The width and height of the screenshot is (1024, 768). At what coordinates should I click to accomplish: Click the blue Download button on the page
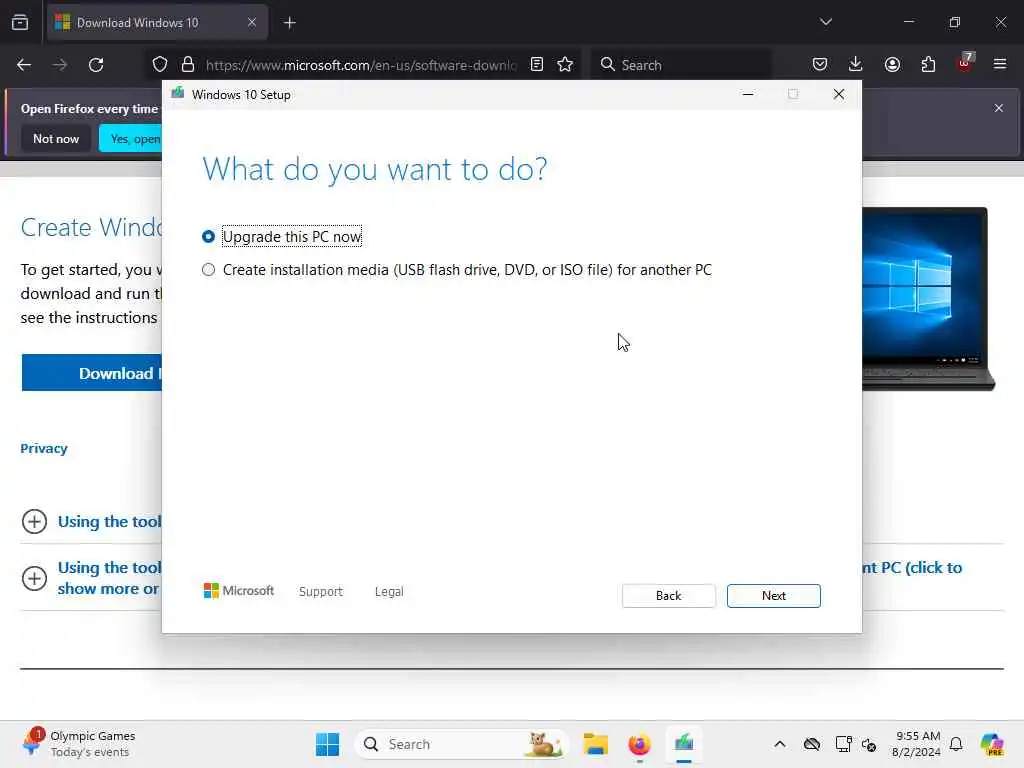pyautogui.click(x=91, y=373)
